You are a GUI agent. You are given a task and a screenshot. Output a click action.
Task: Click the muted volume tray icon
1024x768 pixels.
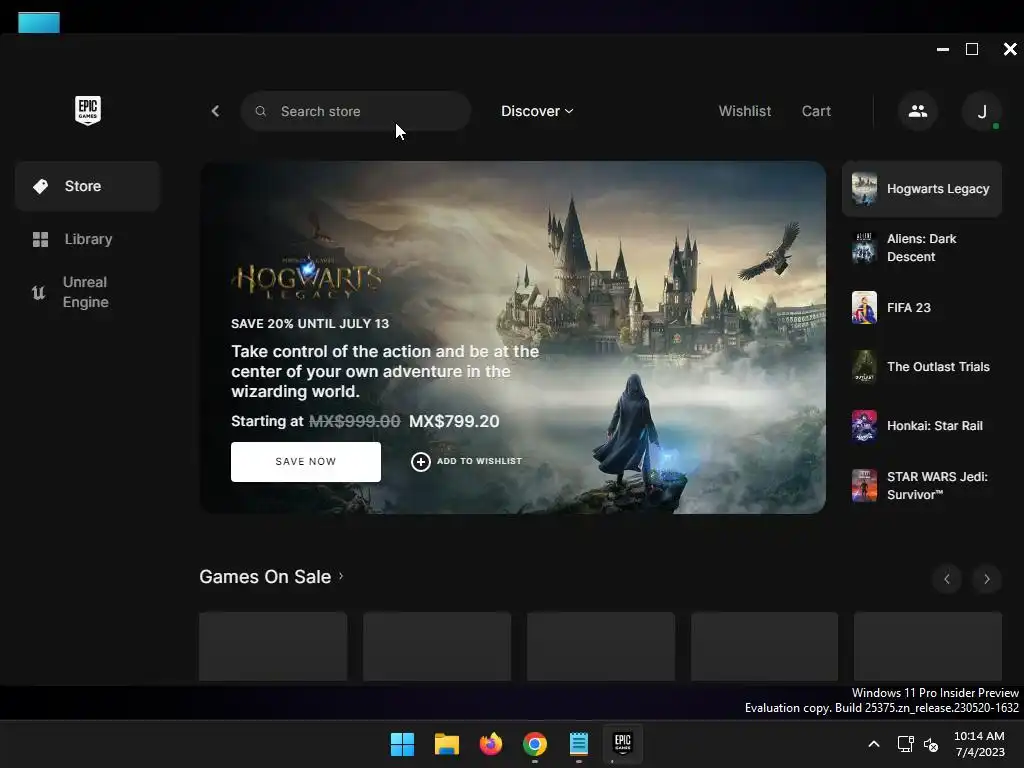(931, 744)
